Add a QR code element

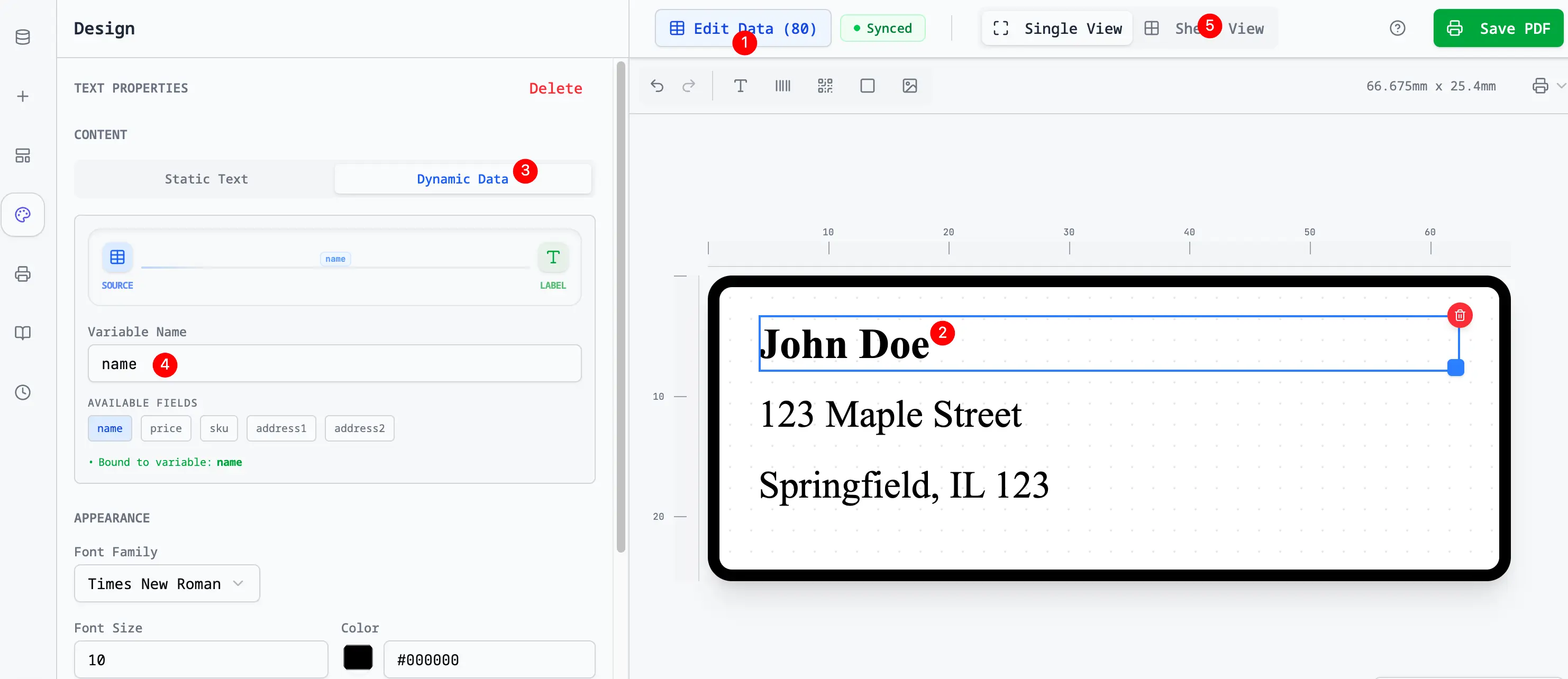(x=825, y=86)
